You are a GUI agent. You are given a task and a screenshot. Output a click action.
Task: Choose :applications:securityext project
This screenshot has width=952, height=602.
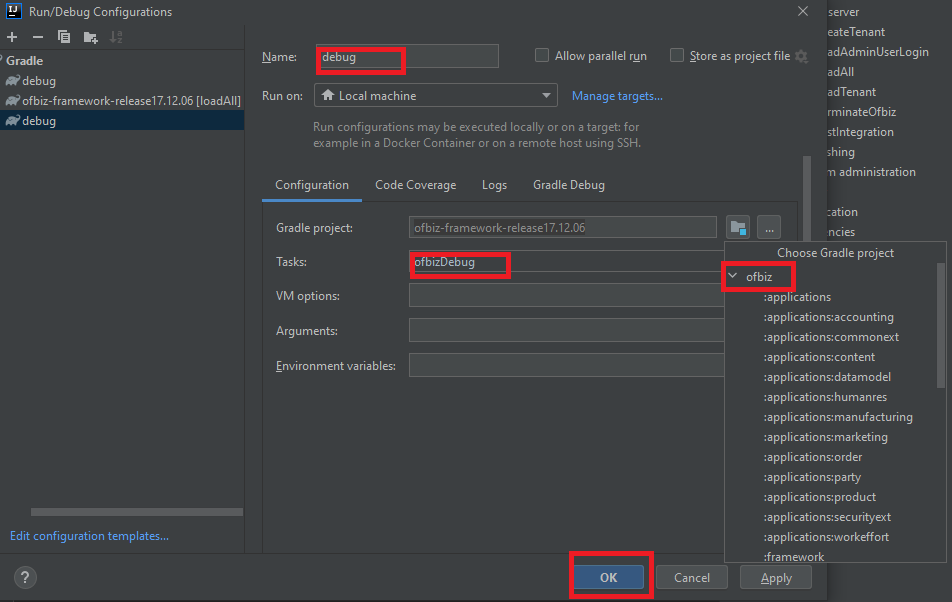click(827, 517)
